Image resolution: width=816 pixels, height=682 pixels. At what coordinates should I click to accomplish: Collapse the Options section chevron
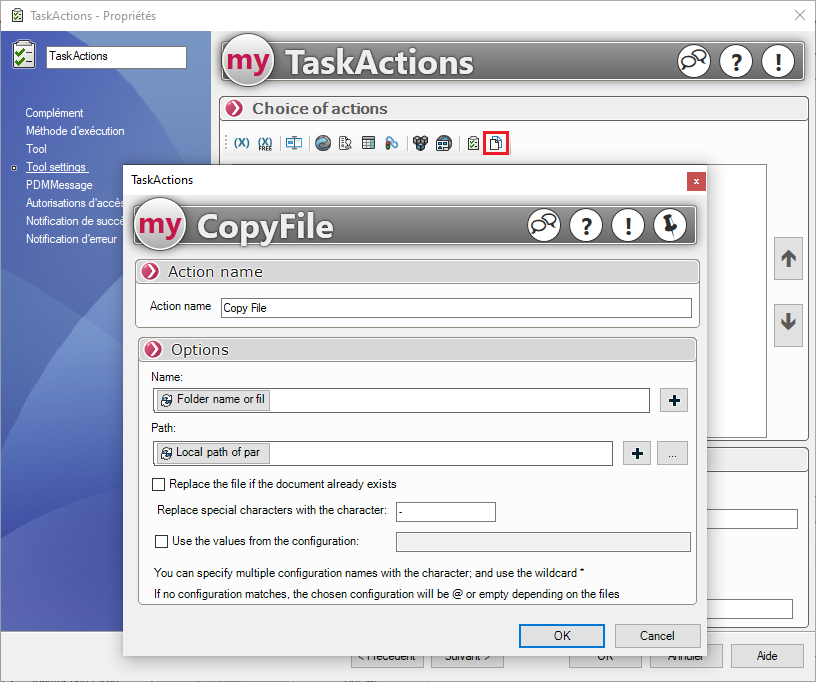pyautogui.click(x=151, y=350)
